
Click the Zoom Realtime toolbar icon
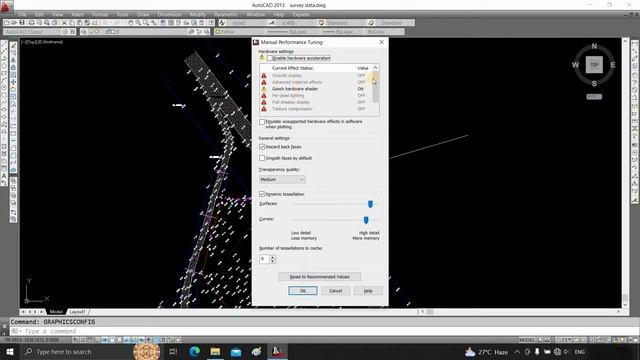138,23
